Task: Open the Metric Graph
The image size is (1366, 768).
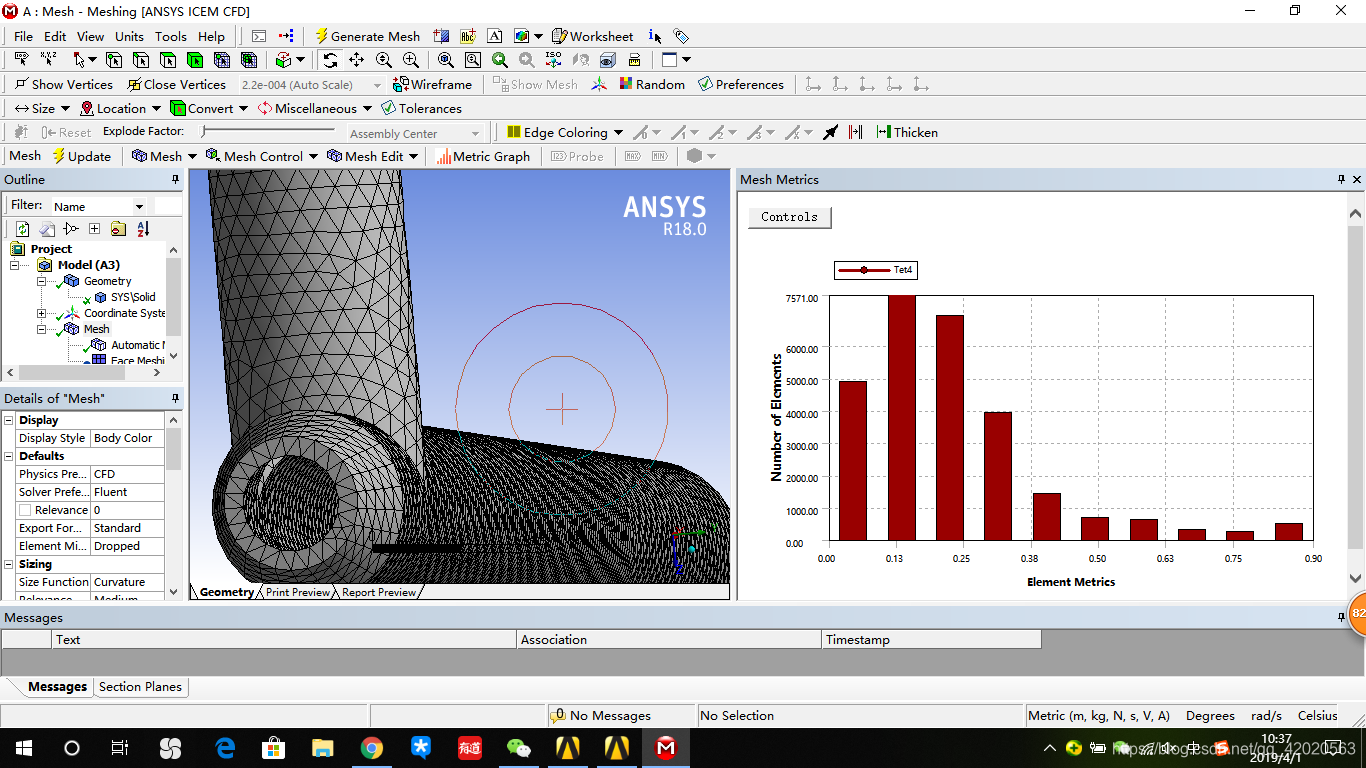Action: pos(483,156)
